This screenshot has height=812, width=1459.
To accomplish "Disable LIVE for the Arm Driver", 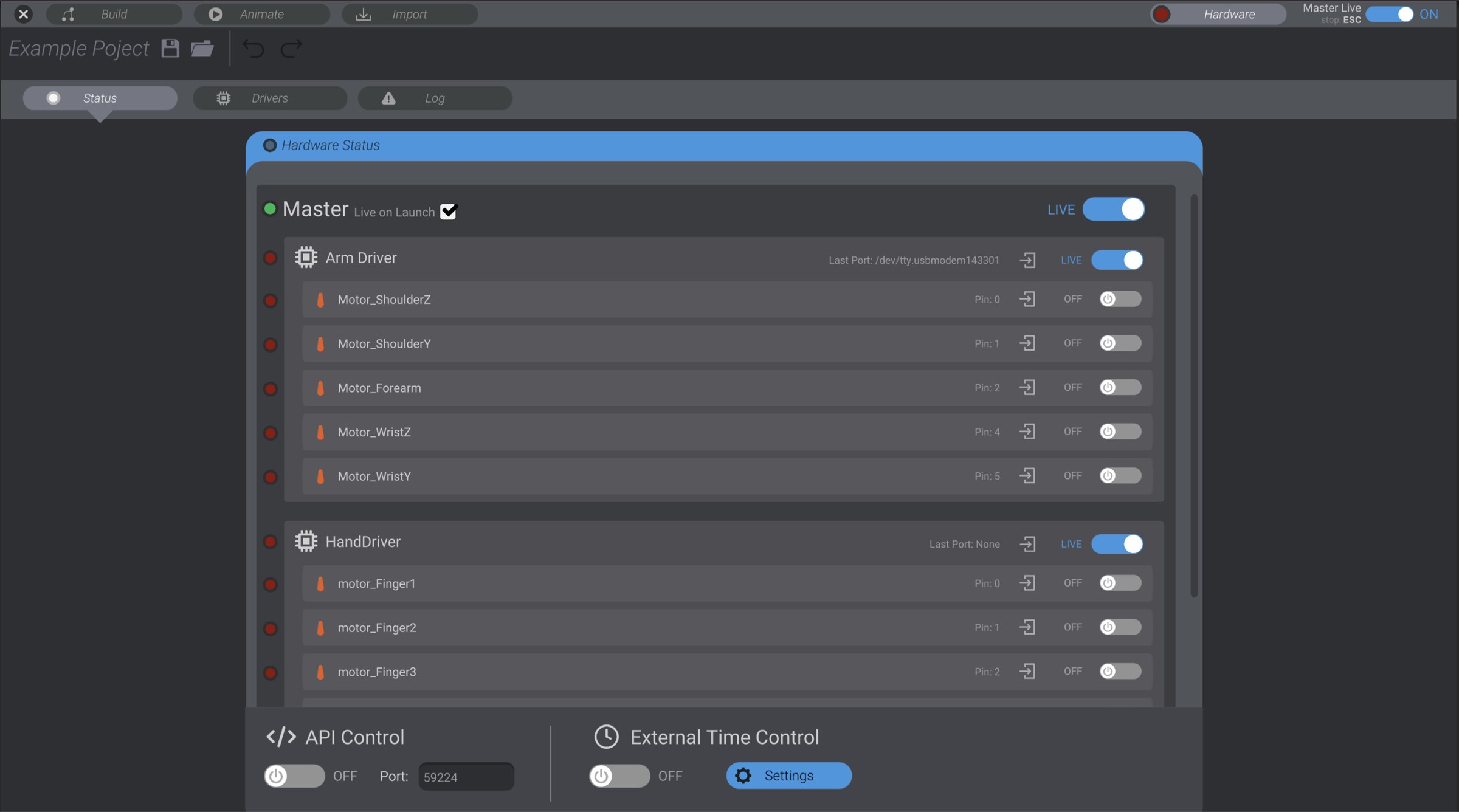I will point(1118,260).
